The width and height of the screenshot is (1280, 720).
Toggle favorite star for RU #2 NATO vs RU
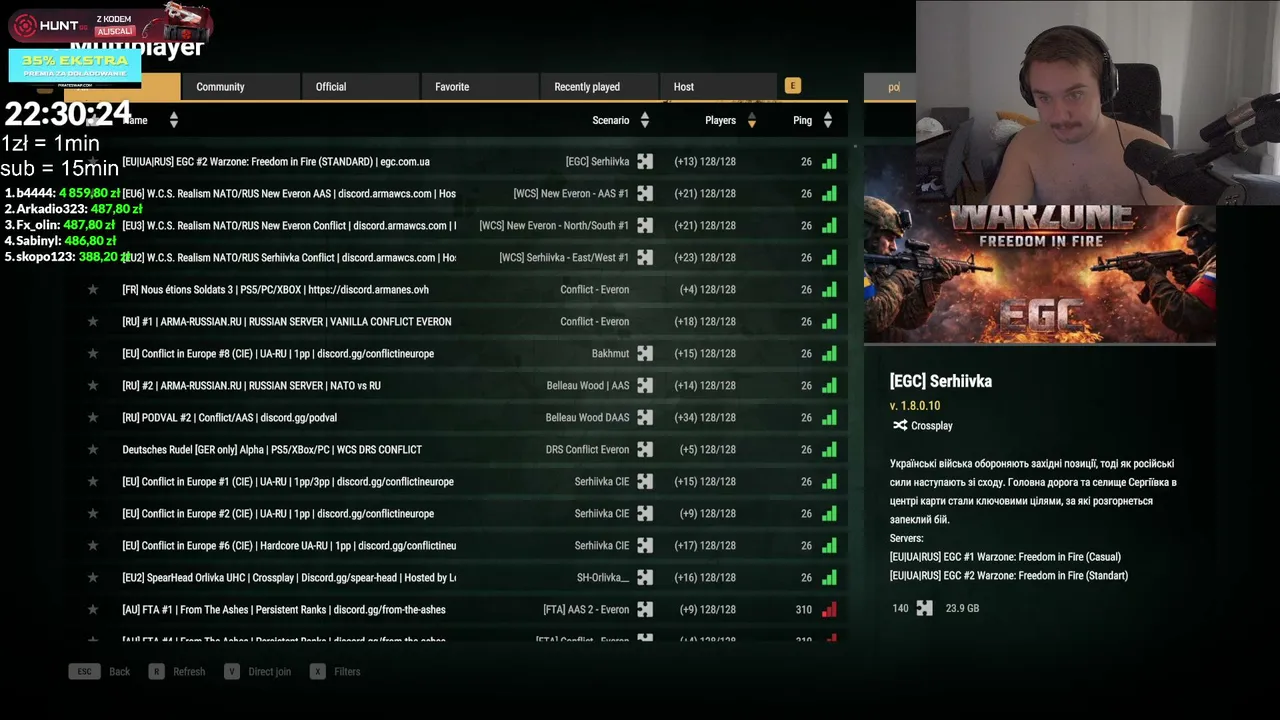(x=93, y=386)
